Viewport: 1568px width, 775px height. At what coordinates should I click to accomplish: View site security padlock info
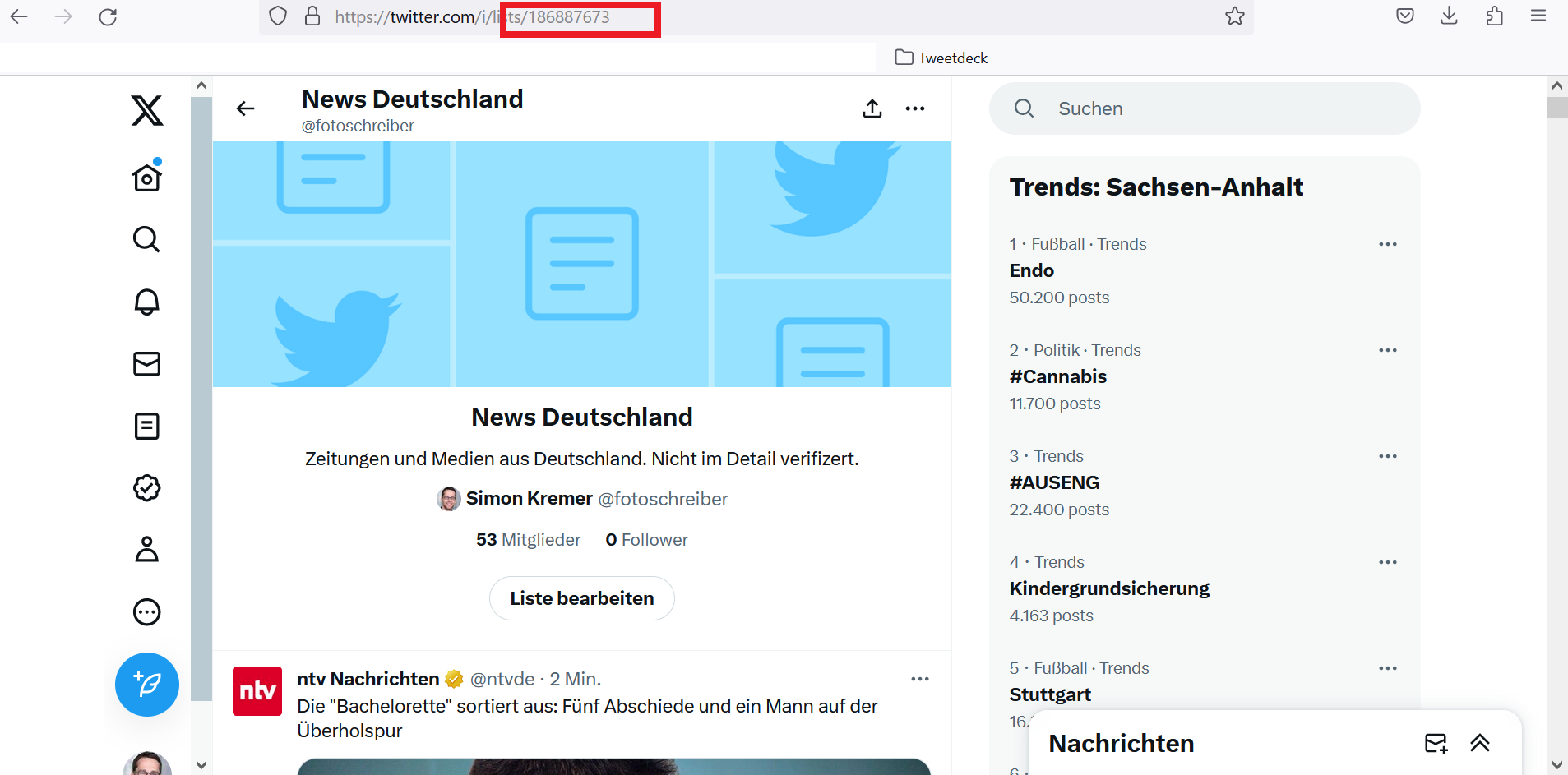(x=312, y=16)
